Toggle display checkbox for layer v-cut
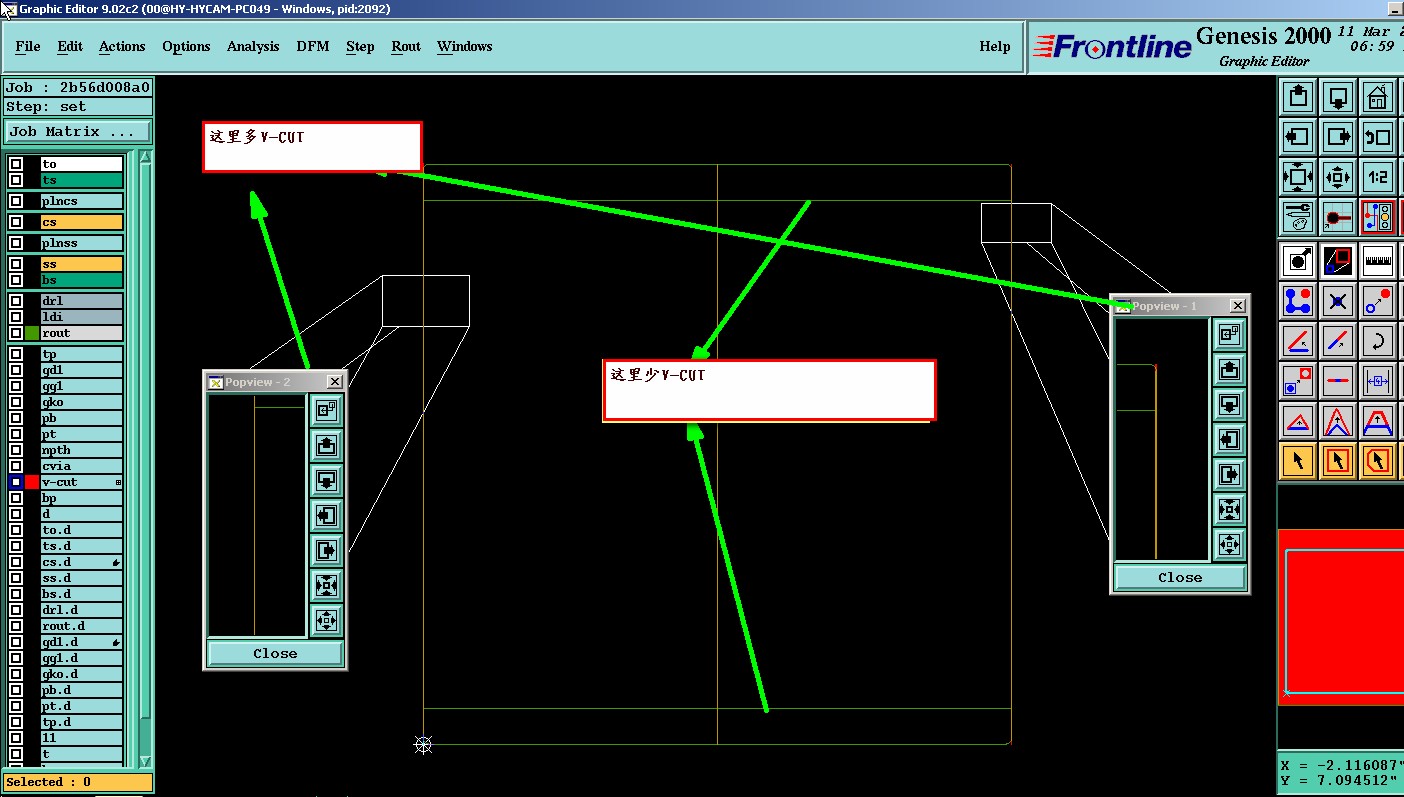1404x797 pixels. [16, 482]
